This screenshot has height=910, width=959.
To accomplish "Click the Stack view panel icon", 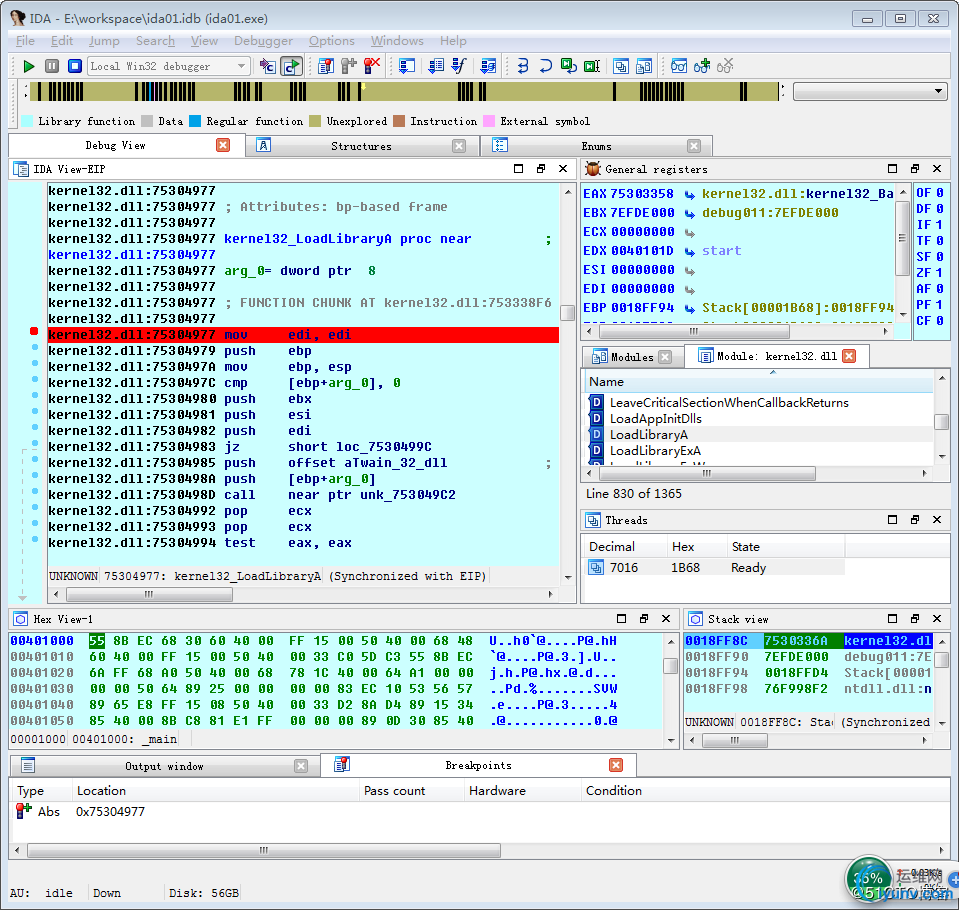I will coord(695,619).
